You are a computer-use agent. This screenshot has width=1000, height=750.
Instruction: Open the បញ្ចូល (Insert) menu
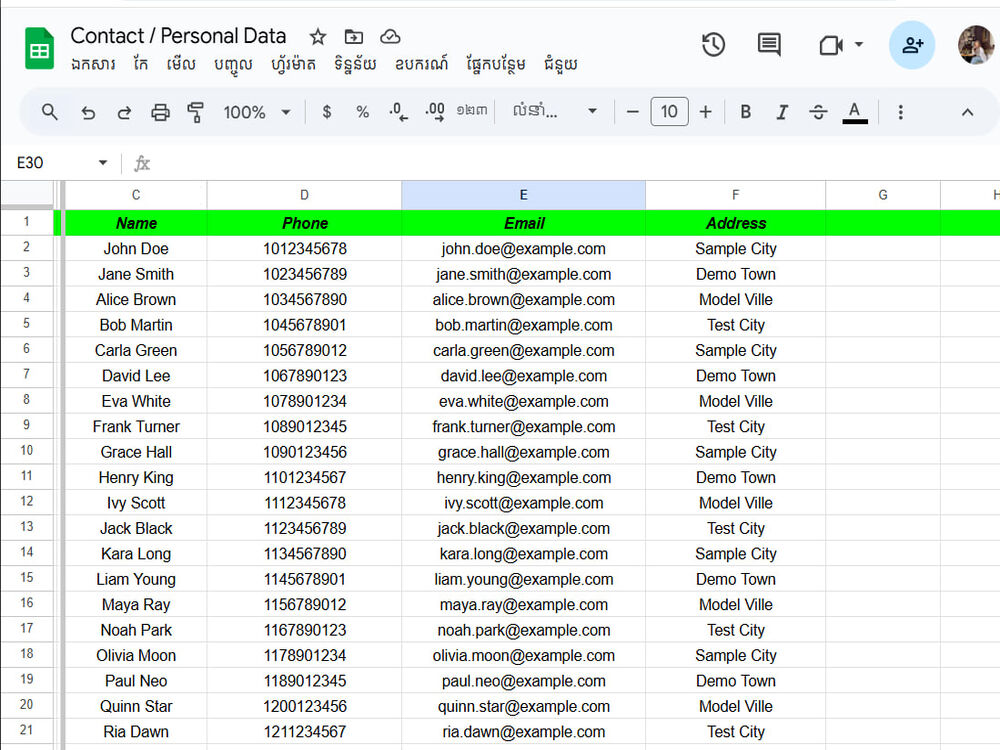coord(233,65)
